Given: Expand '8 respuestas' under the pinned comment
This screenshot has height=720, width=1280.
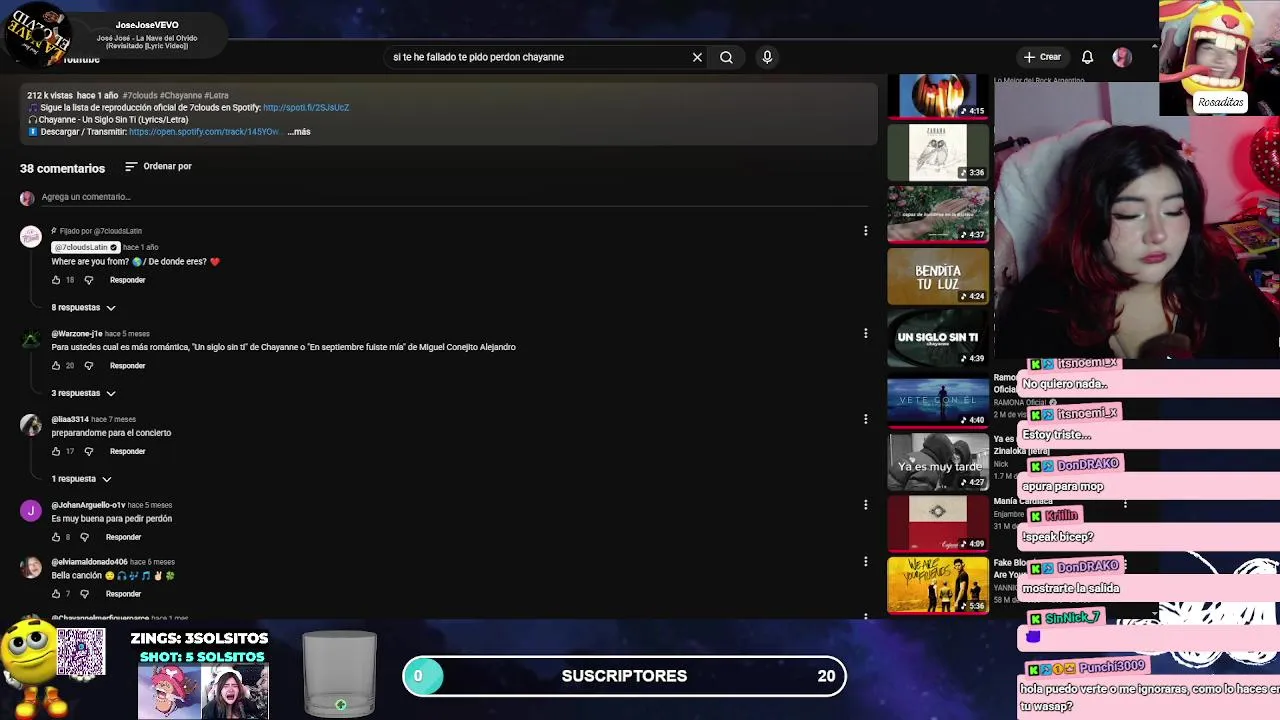Looking at the screenshot, I should point(84,308).
